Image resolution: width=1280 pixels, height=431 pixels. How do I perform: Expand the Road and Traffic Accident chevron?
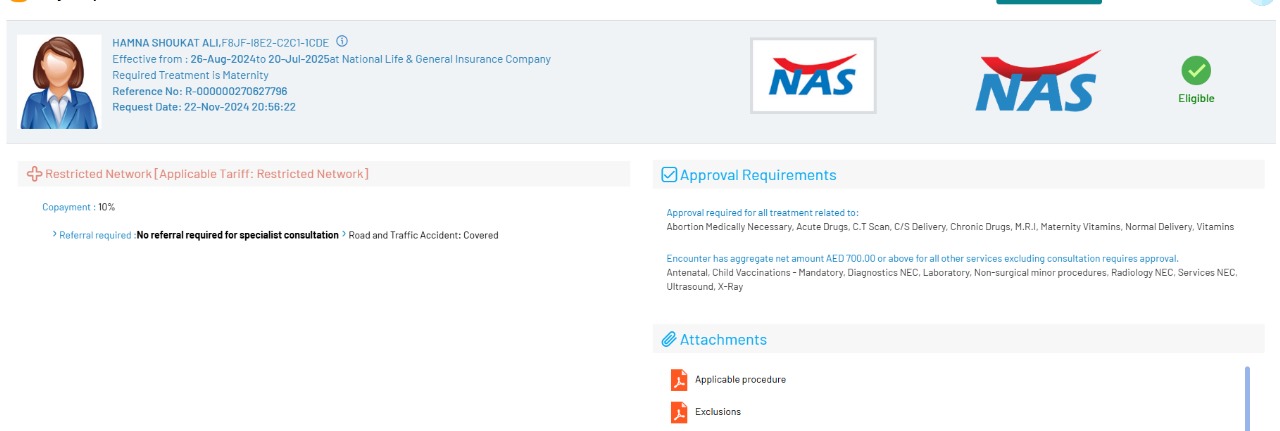pos(344,235)
